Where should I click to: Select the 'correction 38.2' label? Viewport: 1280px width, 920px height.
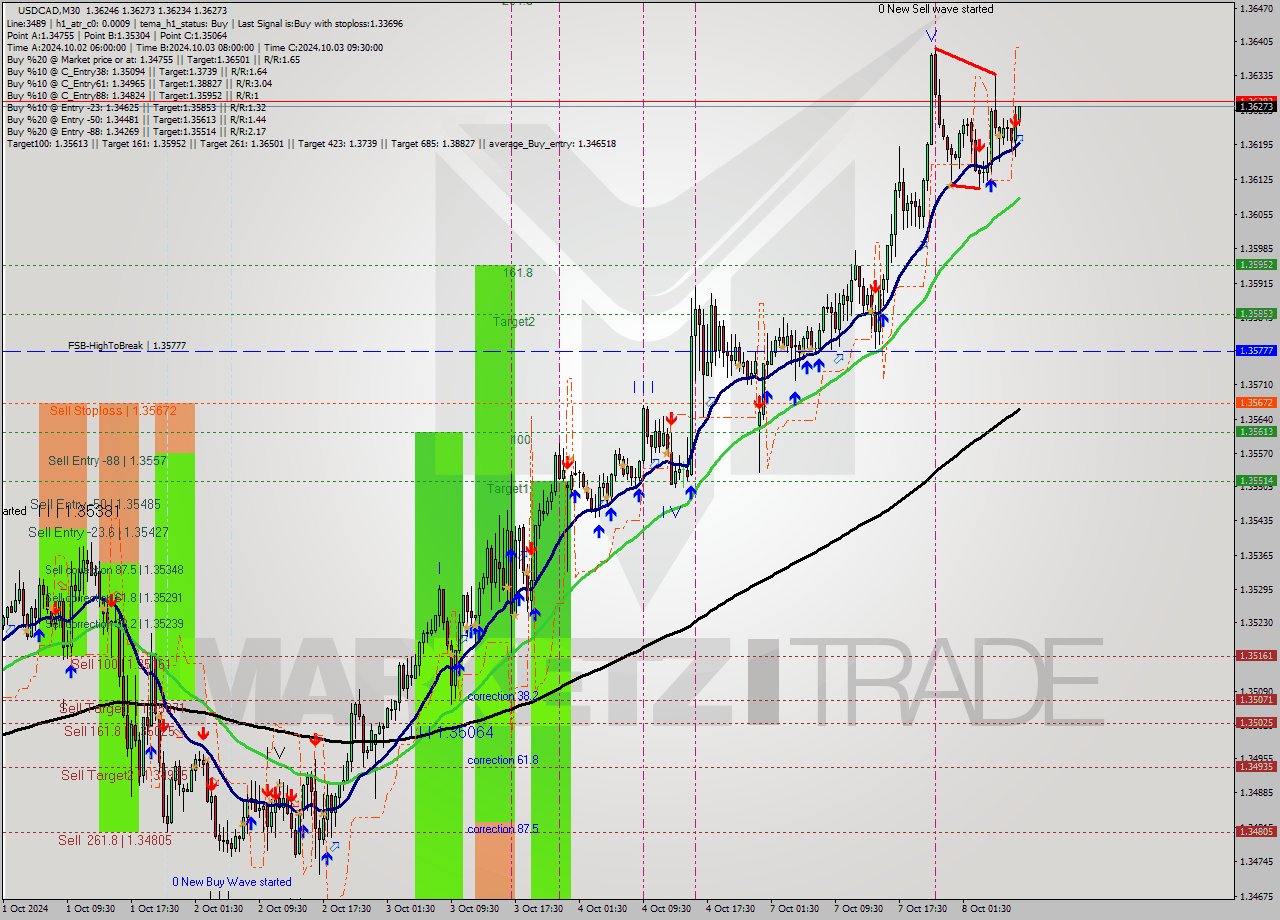click(503, 696)
